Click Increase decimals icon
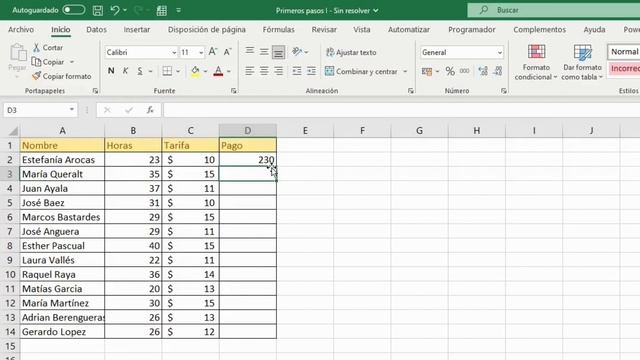Image resolution: width=640 pixels, height=360 pixels. [483, 71]
